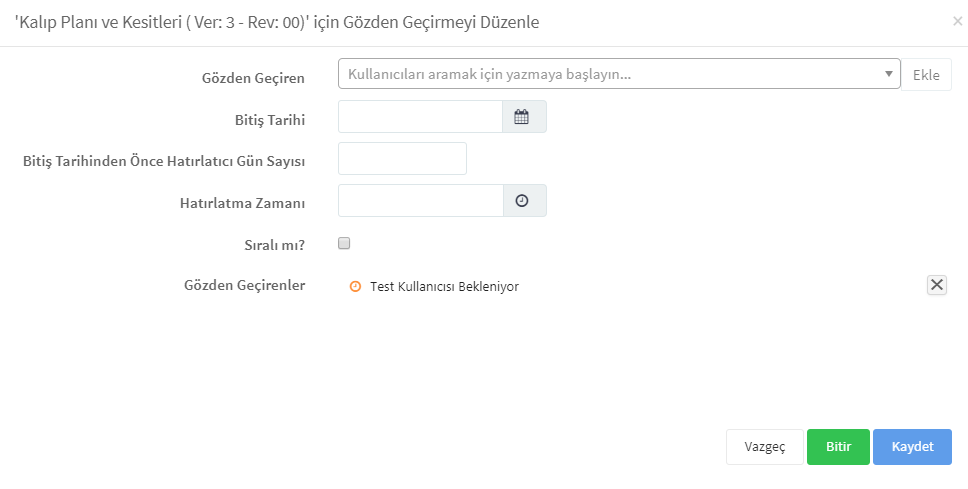The width and height of the screenshot is (968, 489).
Task: Remove Test Kullanıcısı with the X icon
Action: click(x=937, y=285)
